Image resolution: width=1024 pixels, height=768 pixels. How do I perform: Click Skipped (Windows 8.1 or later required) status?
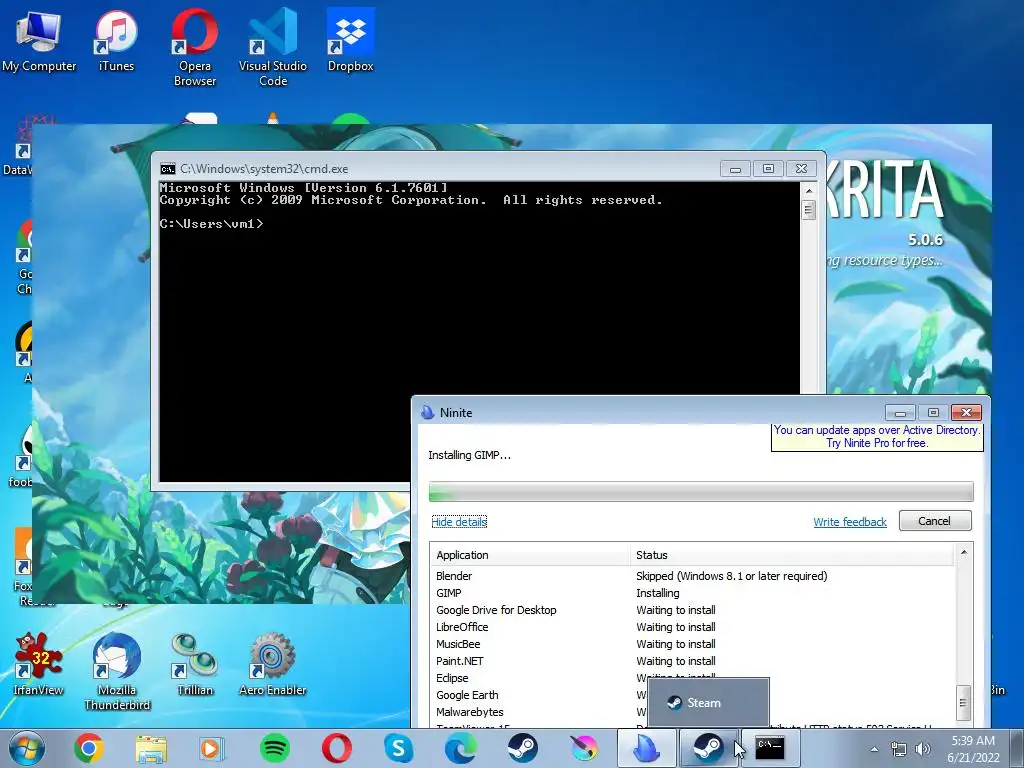click(731, 576)
